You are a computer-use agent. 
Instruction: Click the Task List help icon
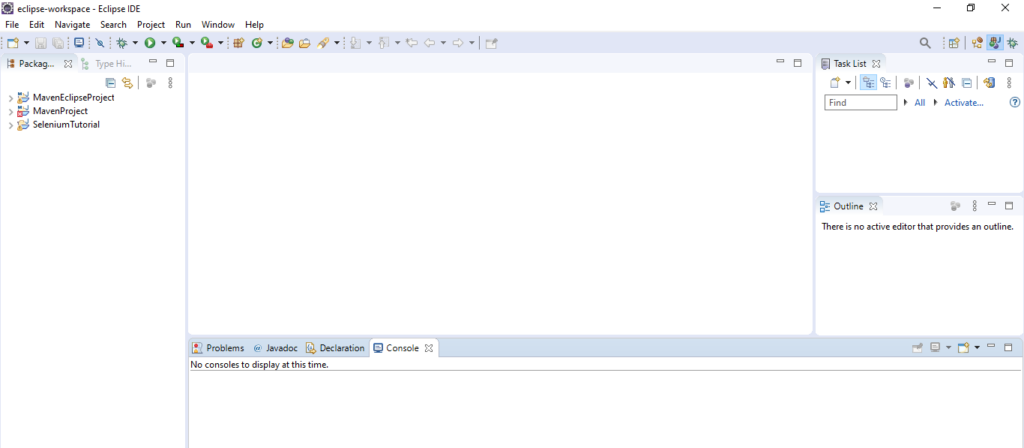[1014, 103]
